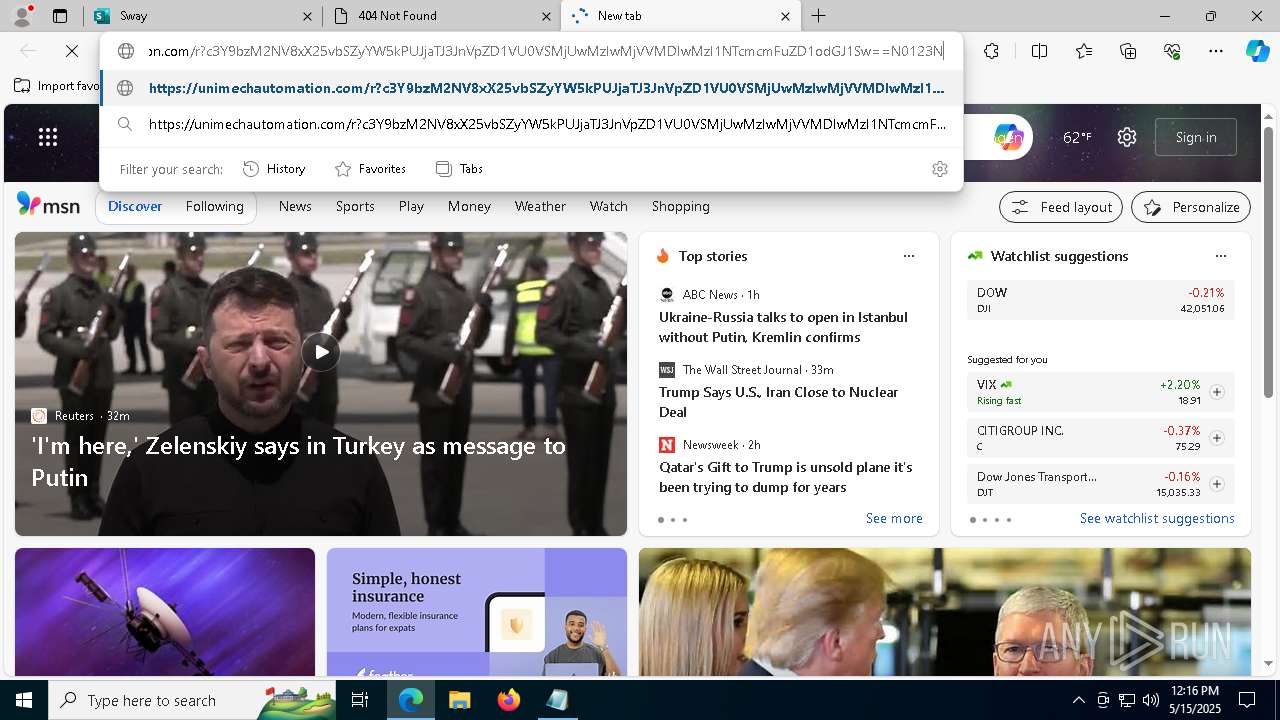1280x720 pixels.
Task: Click the msn logo
Action: pos(48,205)
